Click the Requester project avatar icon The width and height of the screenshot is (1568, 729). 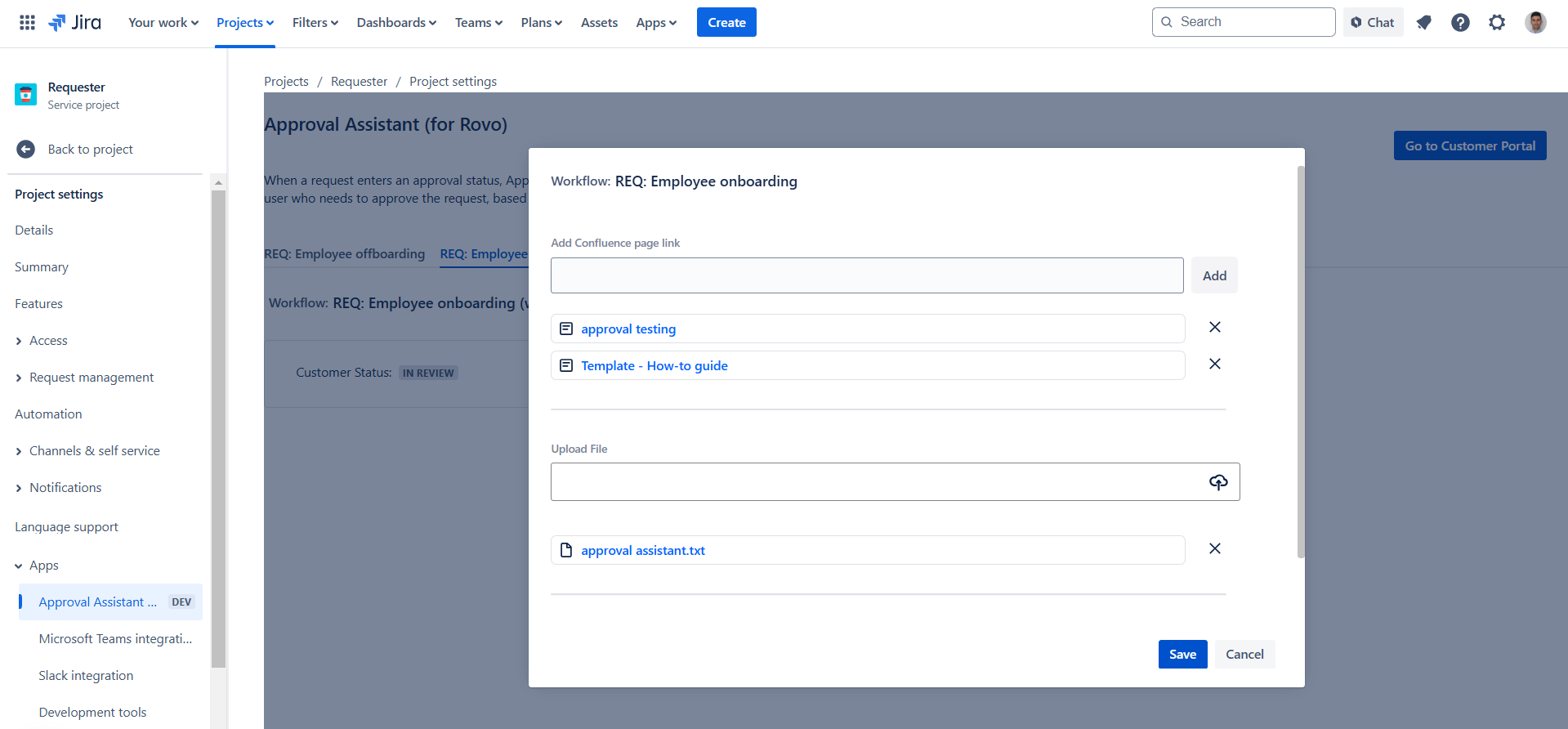25,95
